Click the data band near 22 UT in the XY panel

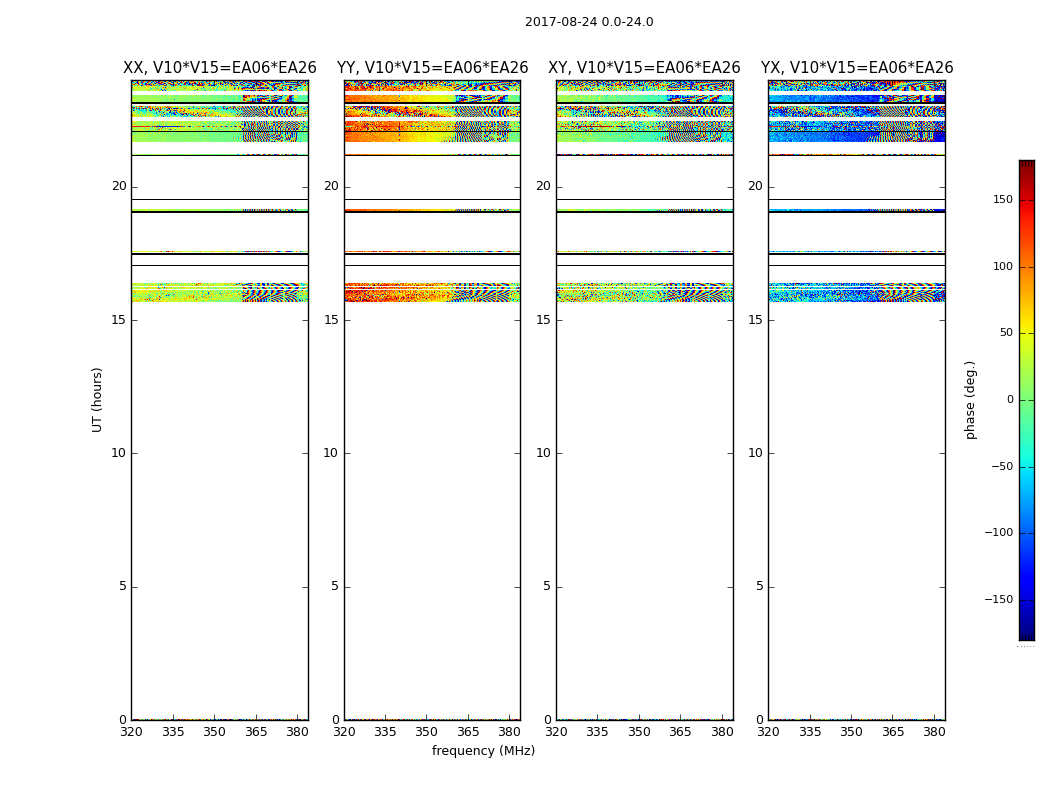(644, 130)
